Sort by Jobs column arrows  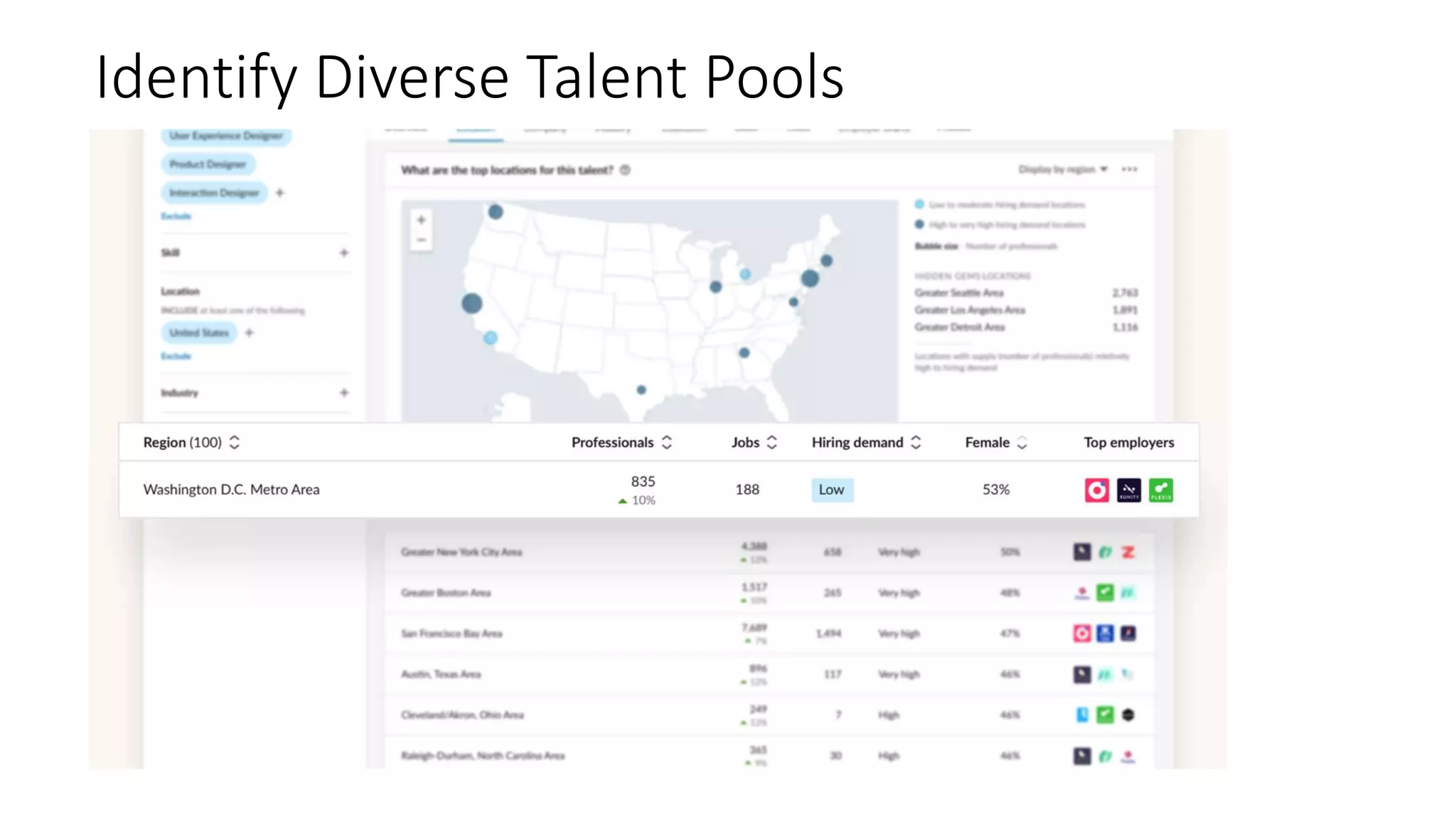coord(772,442)
